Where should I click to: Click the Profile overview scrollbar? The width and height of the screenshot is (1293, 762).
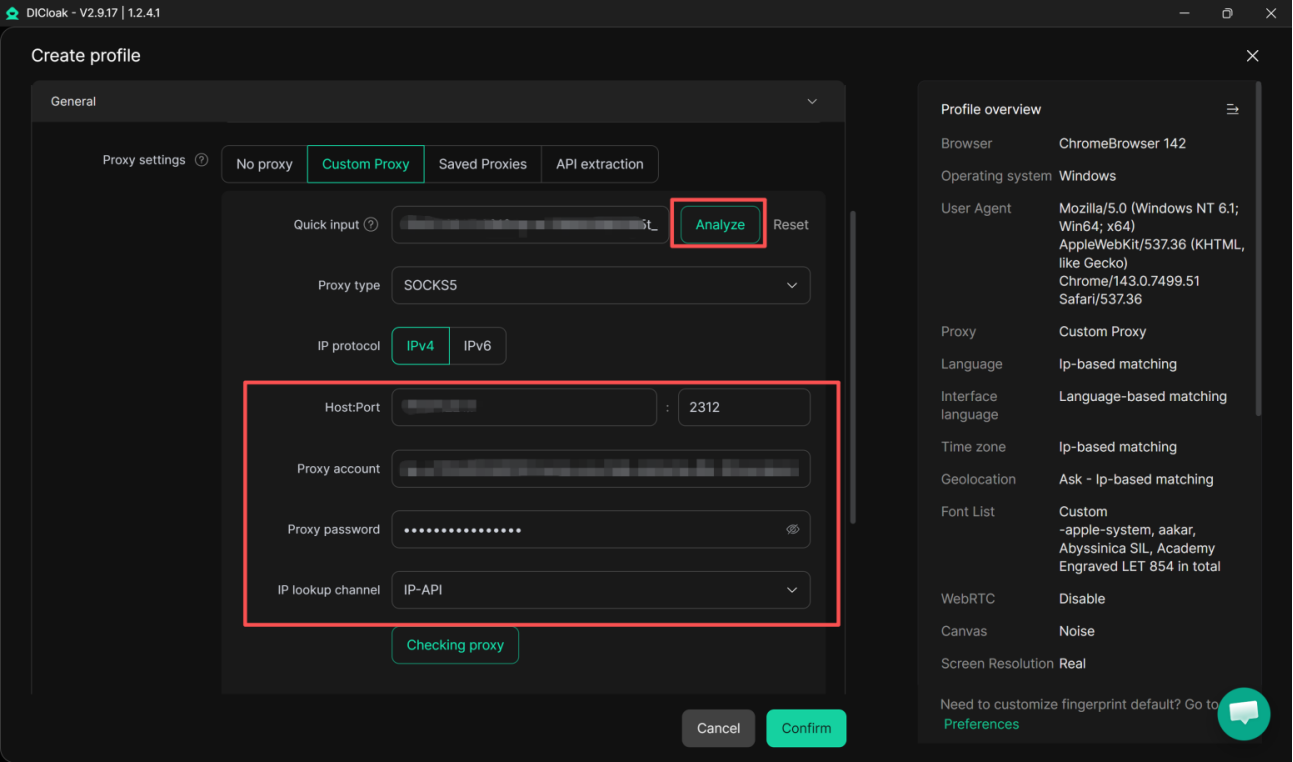click(1258, 250)
